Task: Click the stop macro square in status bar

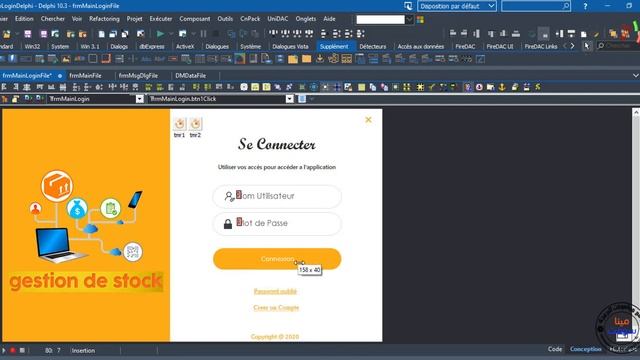Action: pos(22,350)
